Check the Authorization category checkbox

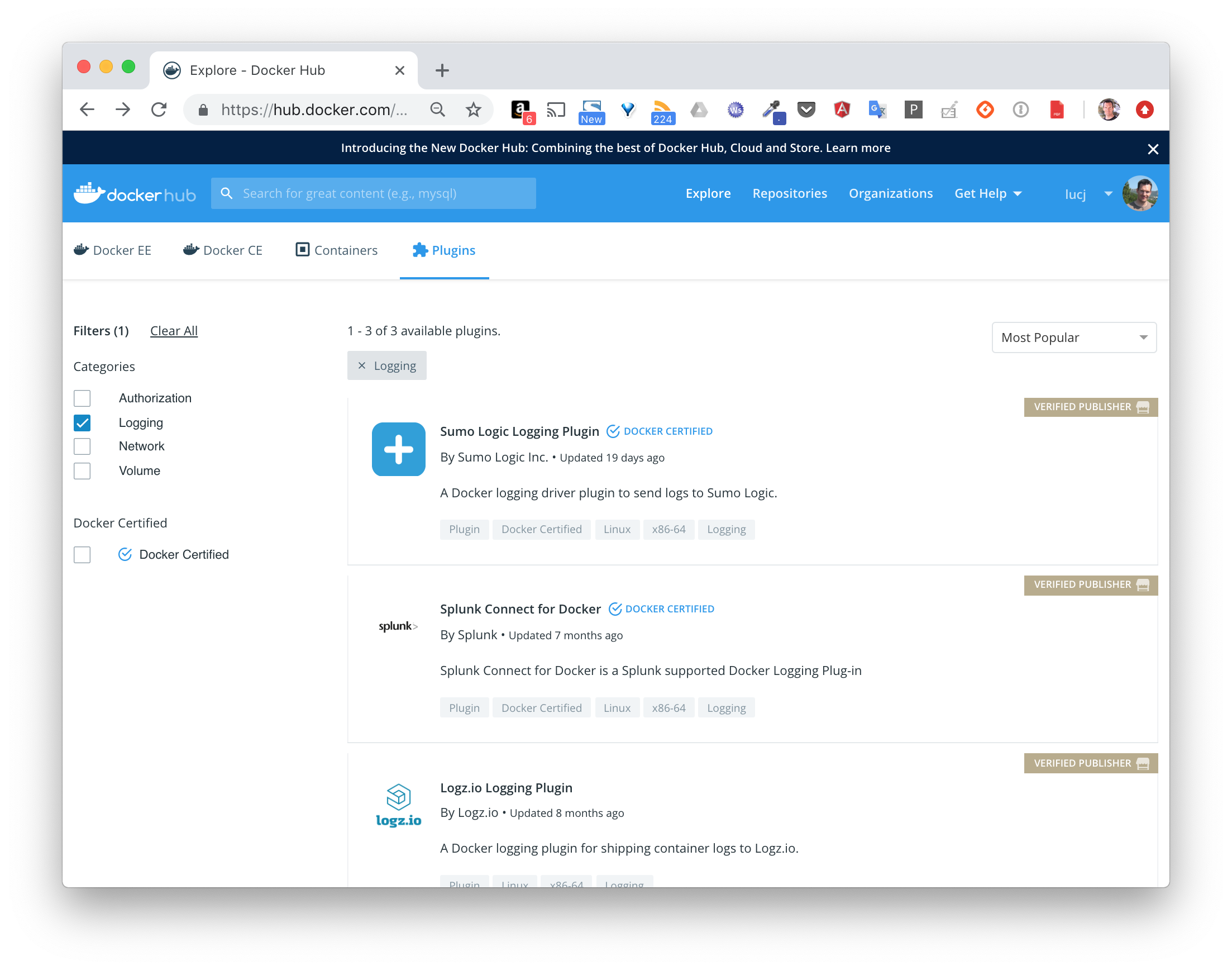coord(82,398)
